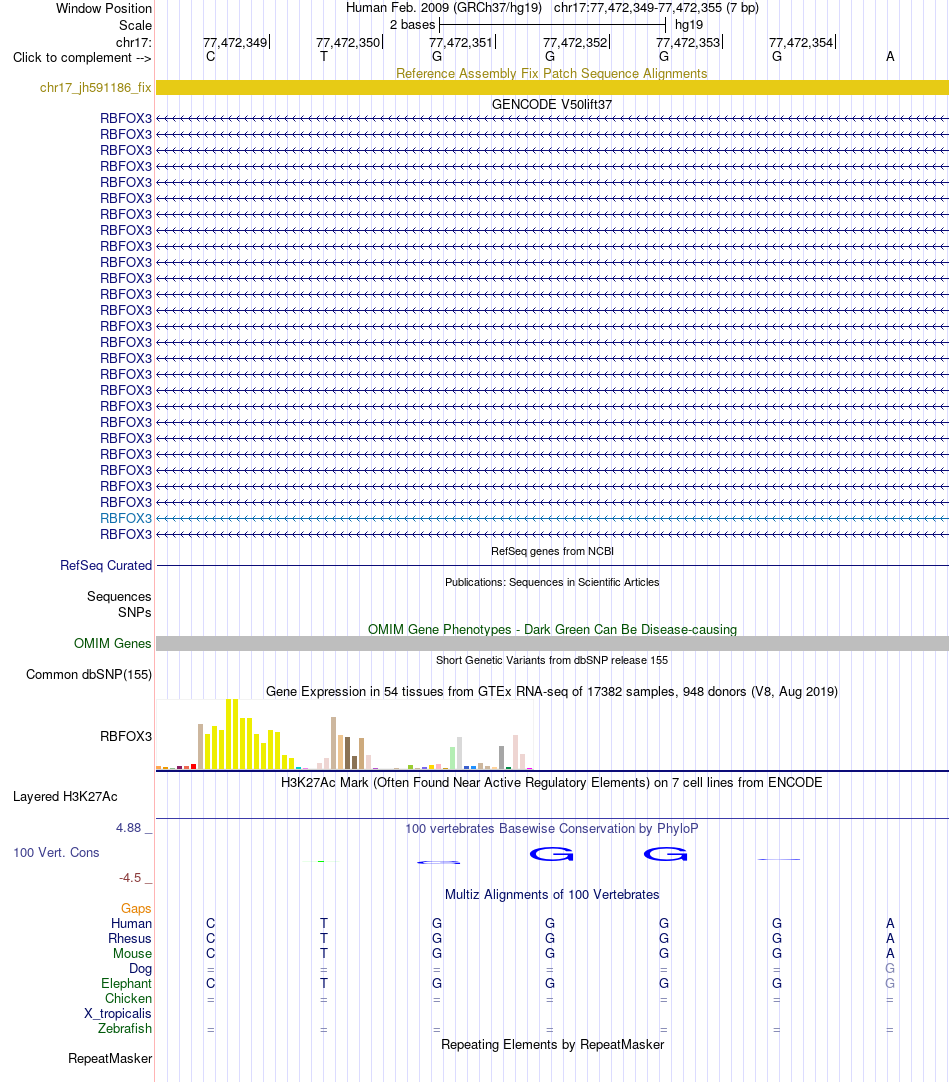Open the RBFOX3 GTEx expression bar chart
The image size is (950, 1082).
pos(345,734)
